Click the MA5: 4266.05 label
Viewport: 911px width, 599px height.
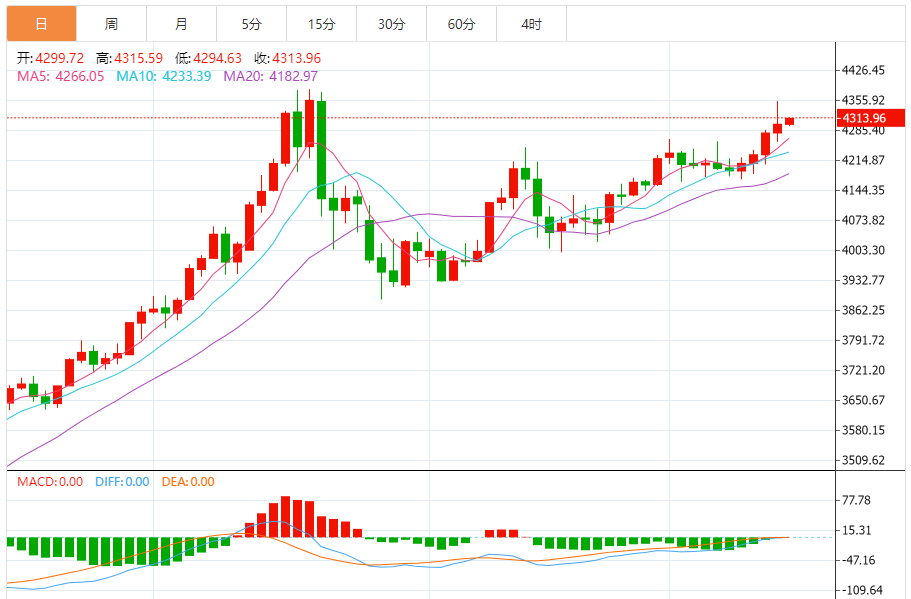click(x=60, y=76)
